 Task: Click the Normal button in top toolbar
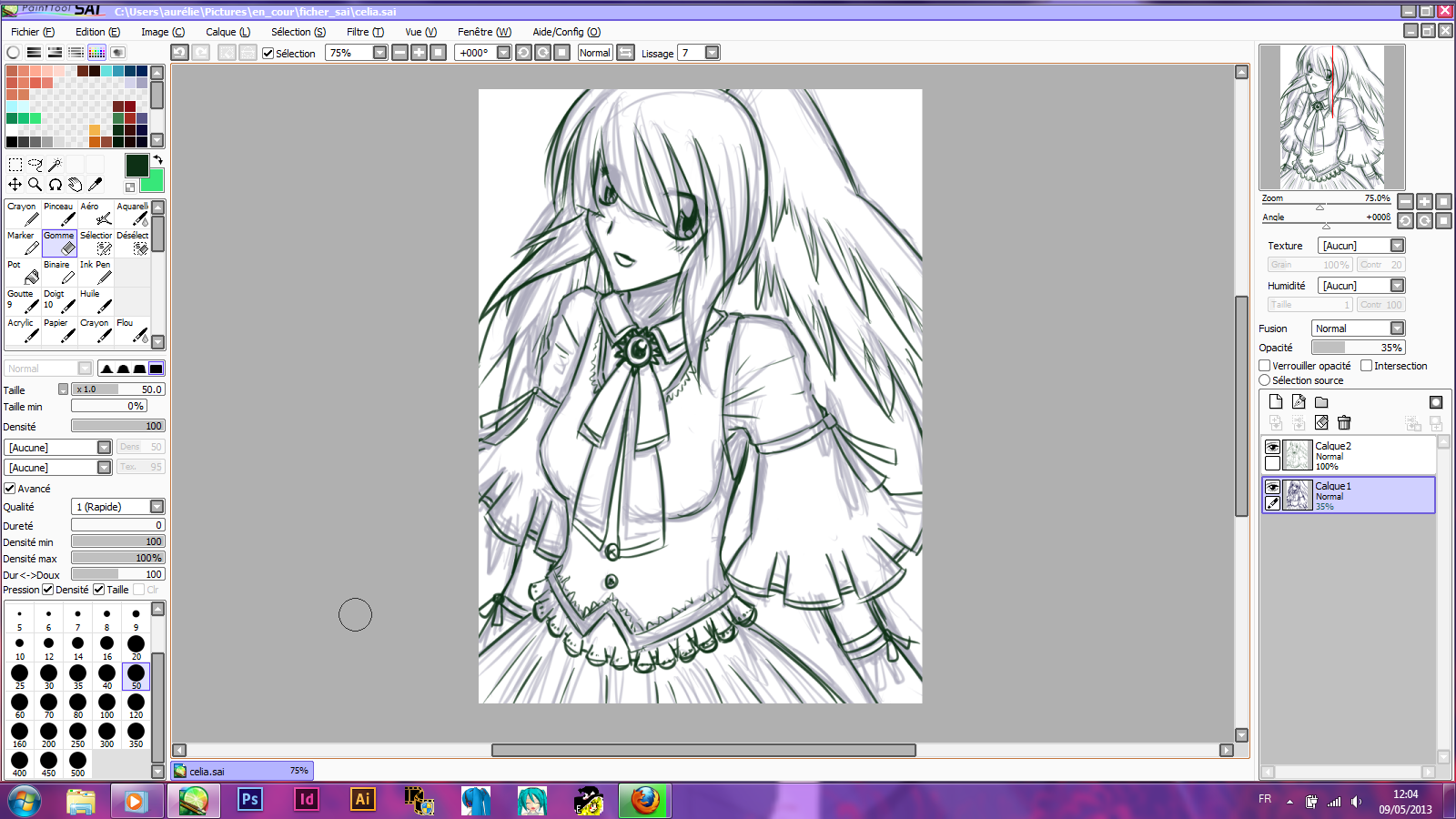click(x=595, y=53)
